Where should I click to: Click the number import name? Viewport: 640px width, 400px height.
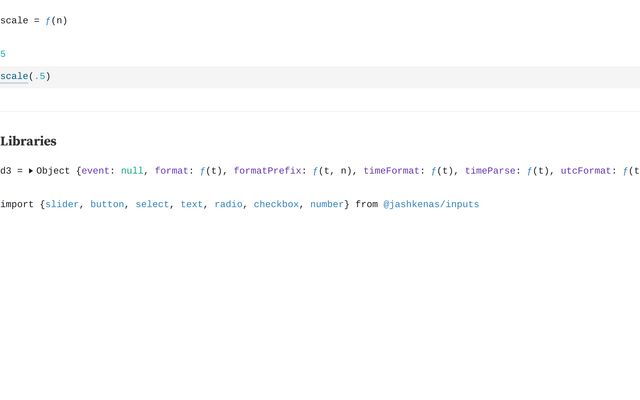pos(327,204)
